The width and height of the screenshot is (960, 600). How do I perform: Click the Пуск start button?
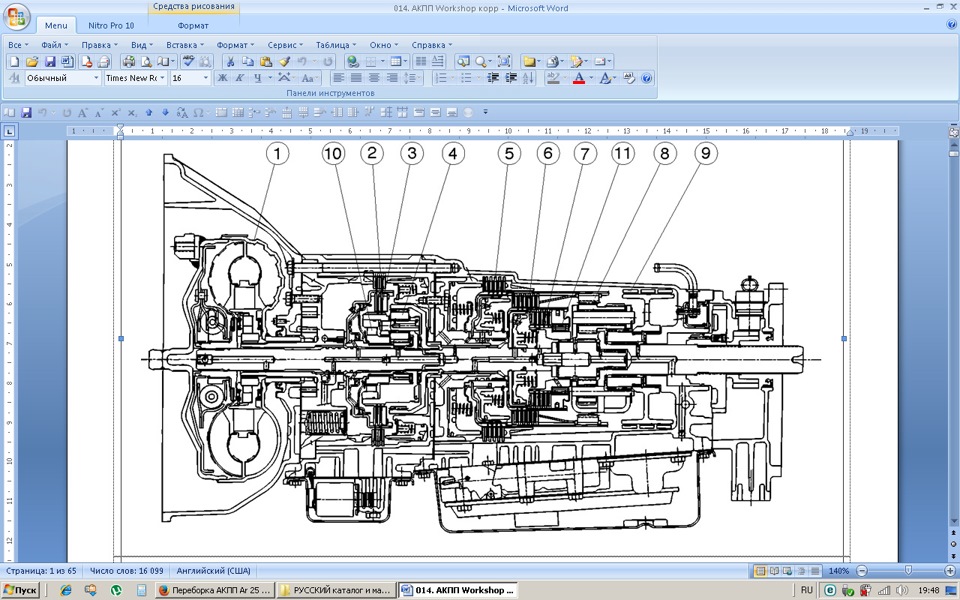click(x=21, y=591)
